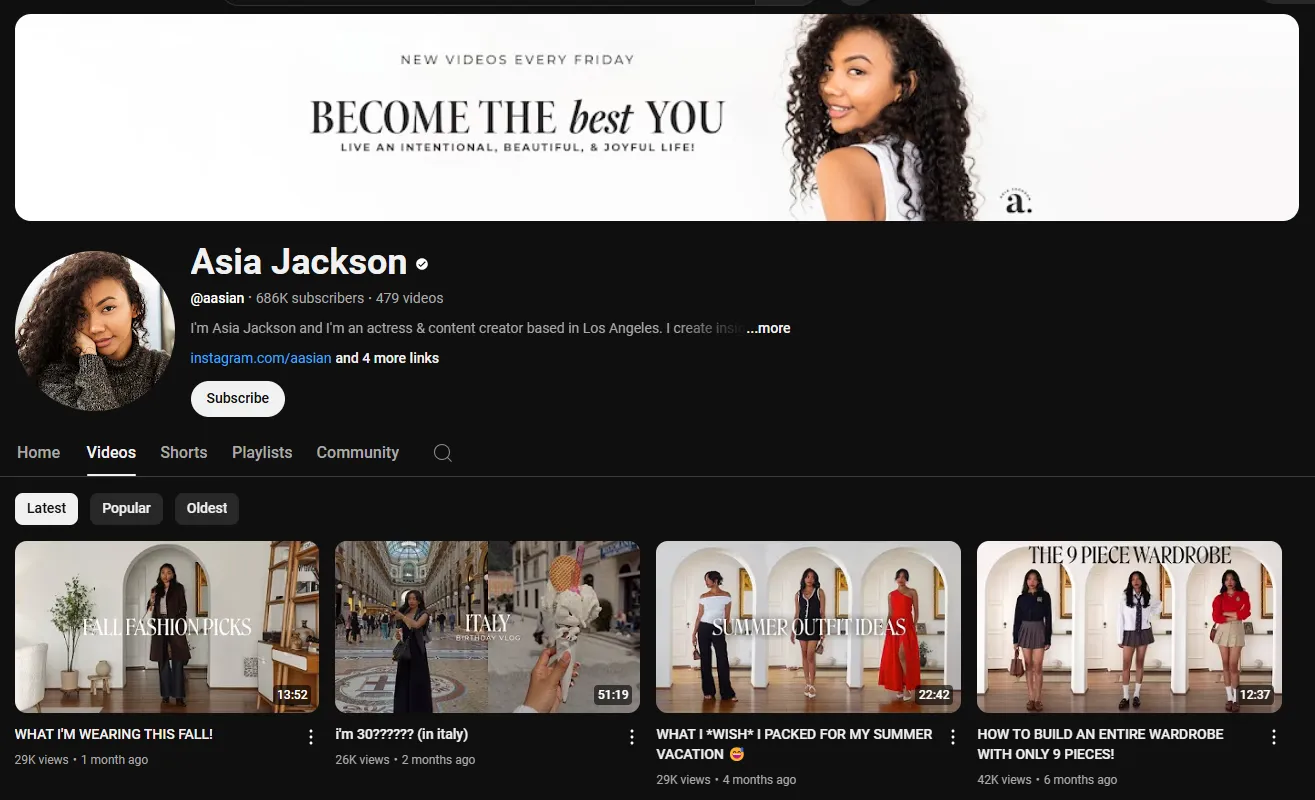Open the instagram.com/aasian link
This screenshot has width=1315, height=800.
click(260, 358)
